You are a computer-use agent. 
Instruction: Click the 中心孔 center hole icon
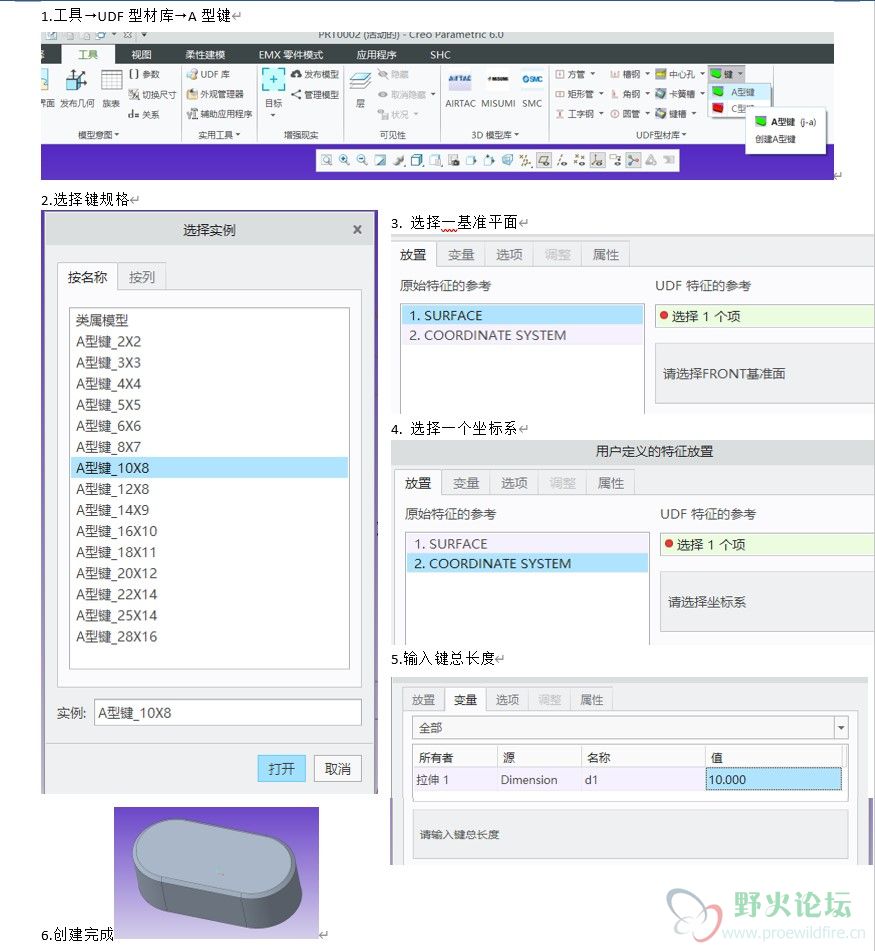661,74
